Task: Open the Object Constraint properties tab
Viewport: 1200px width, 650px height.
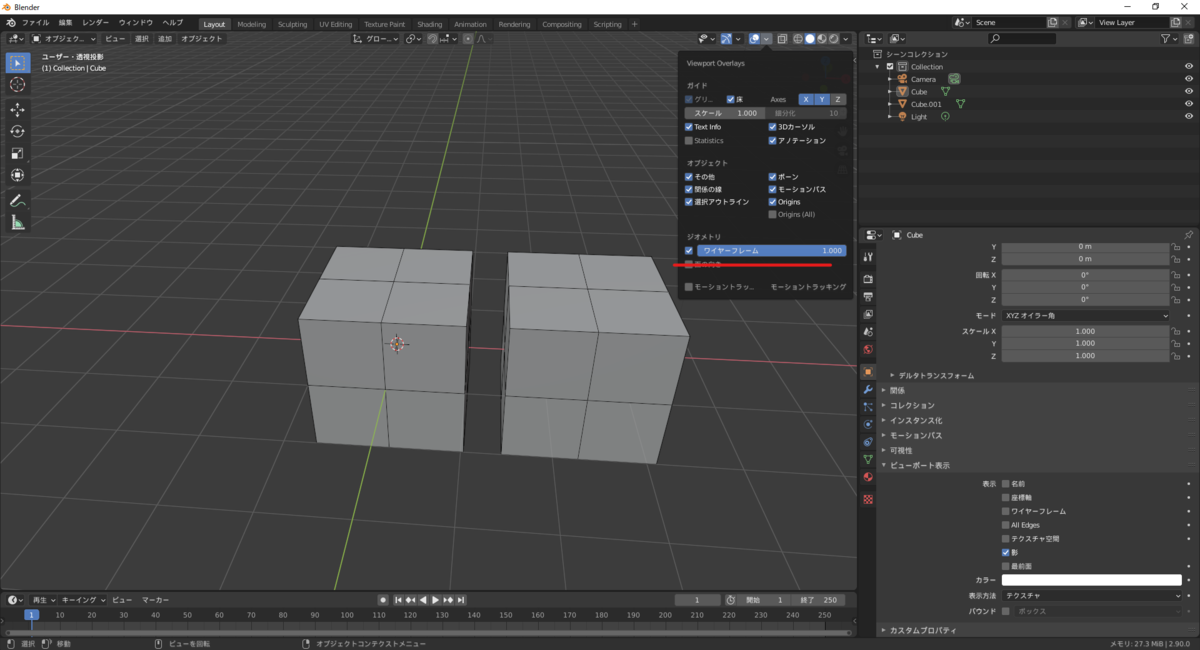Action: (x=868, y=442)
